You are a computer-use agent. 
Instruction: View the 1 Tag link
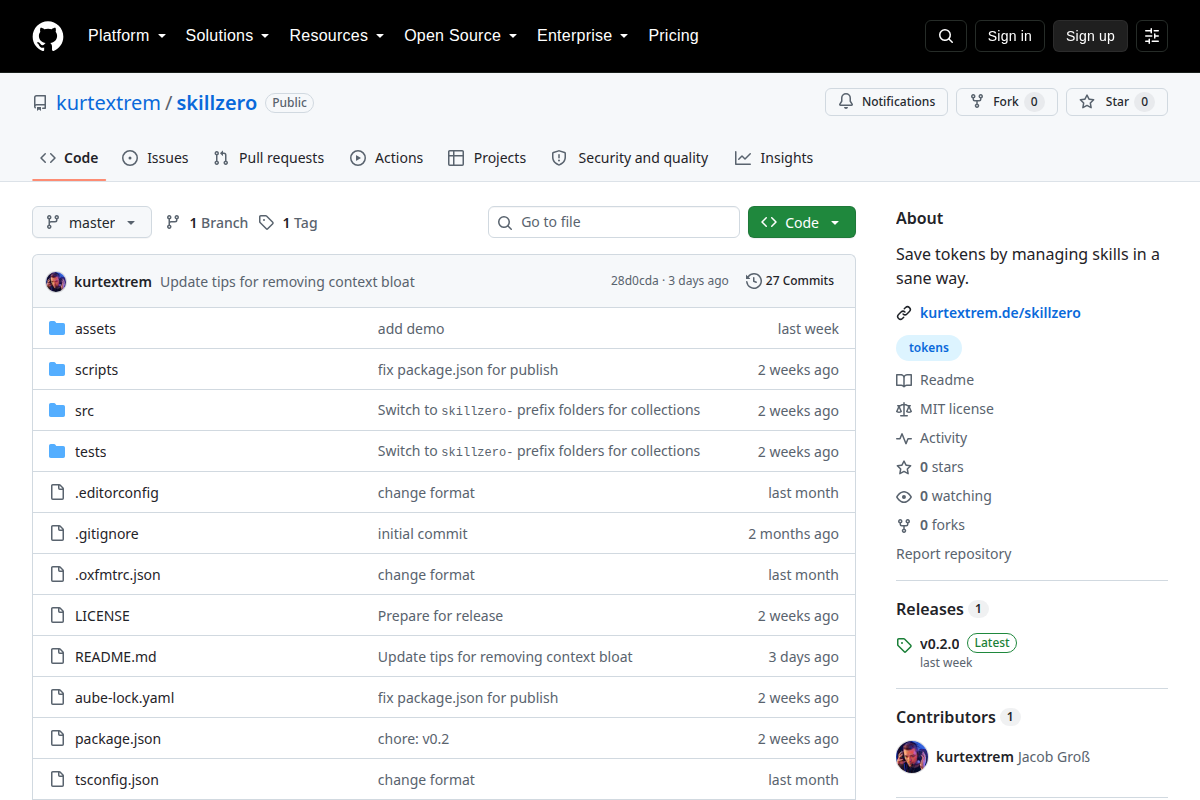point(288,223)
